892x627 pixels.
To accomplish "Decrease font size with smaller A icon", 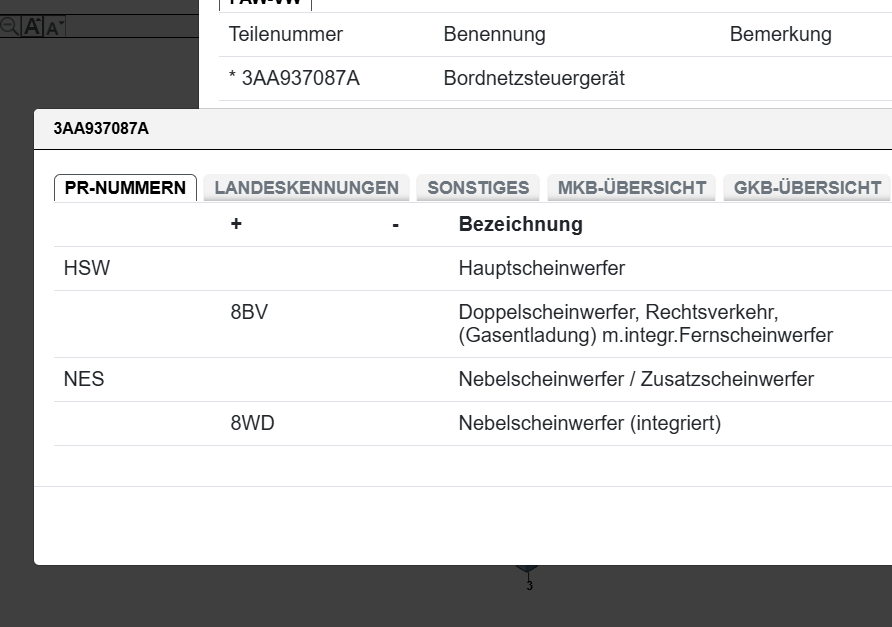I will coord(54,27).
